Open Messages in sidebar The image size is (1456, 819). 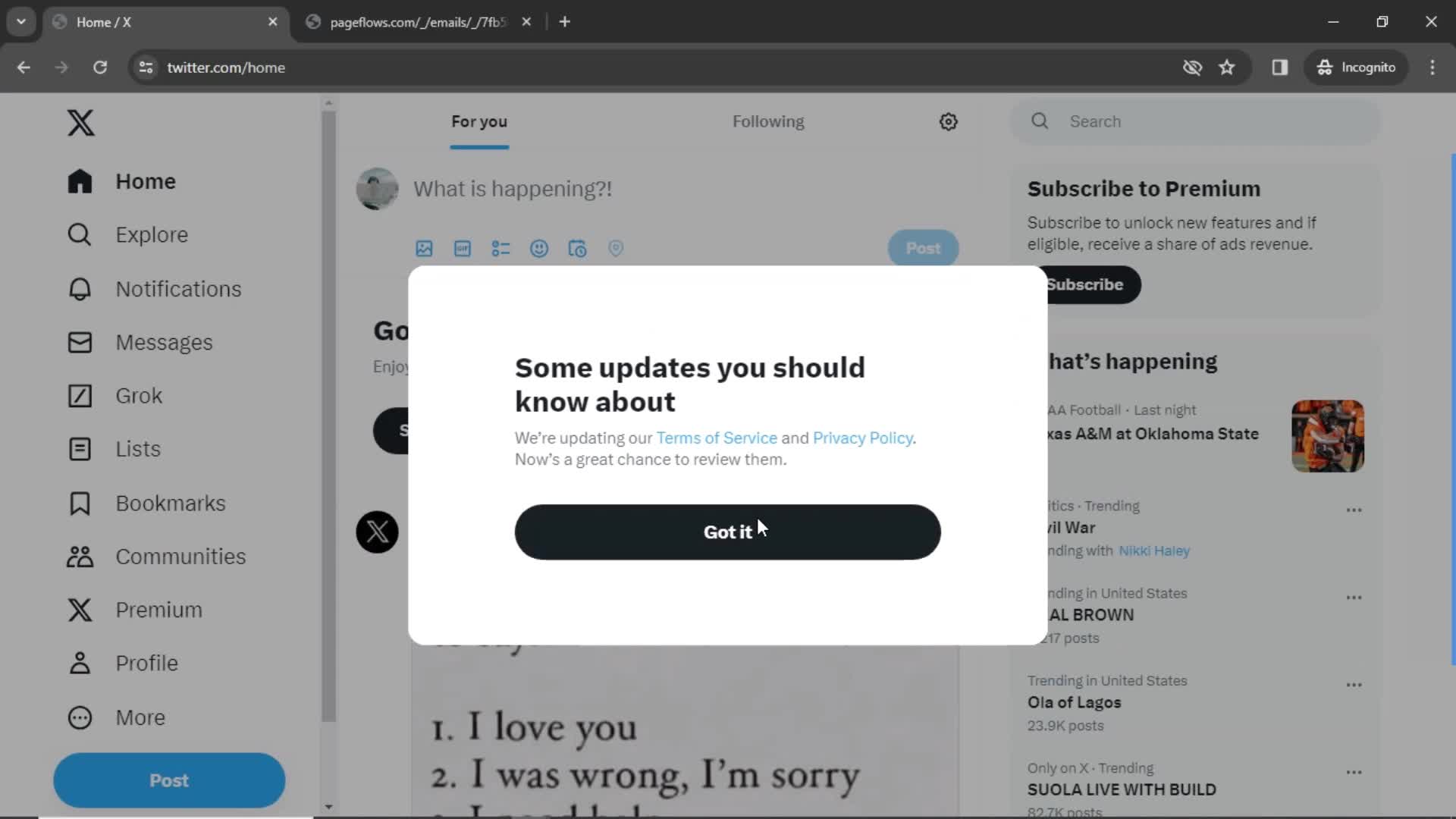[164, 342]
